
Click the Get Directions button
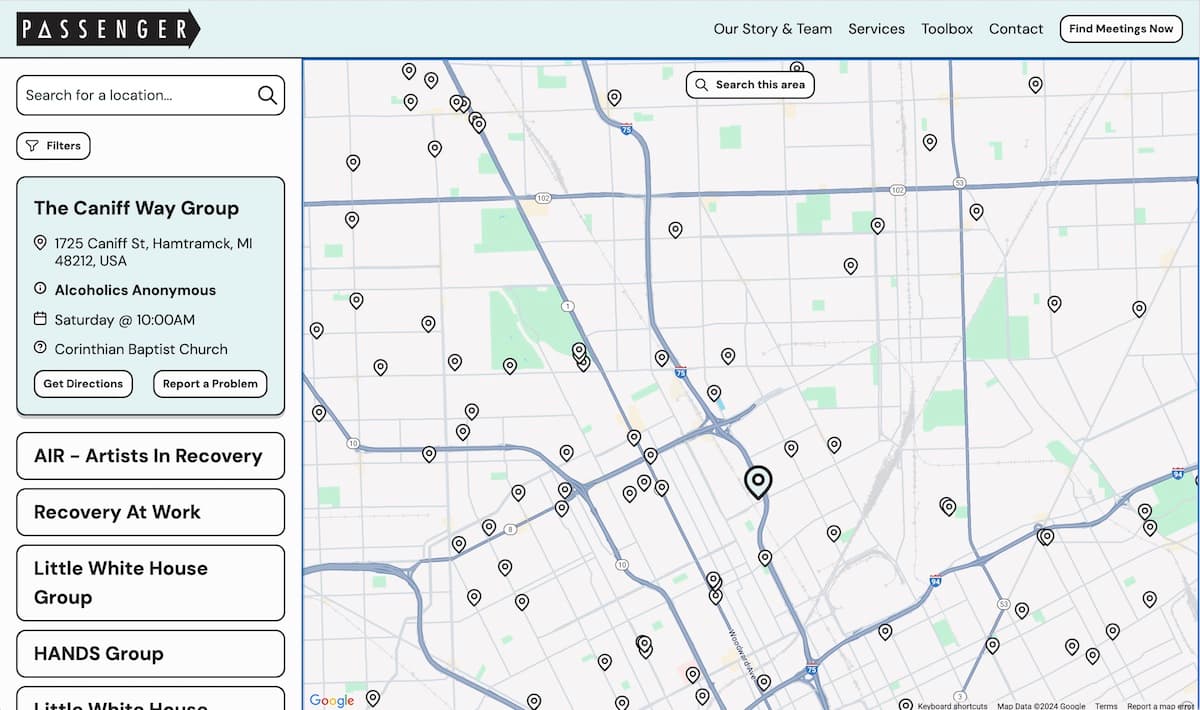(x=83, y=384)
